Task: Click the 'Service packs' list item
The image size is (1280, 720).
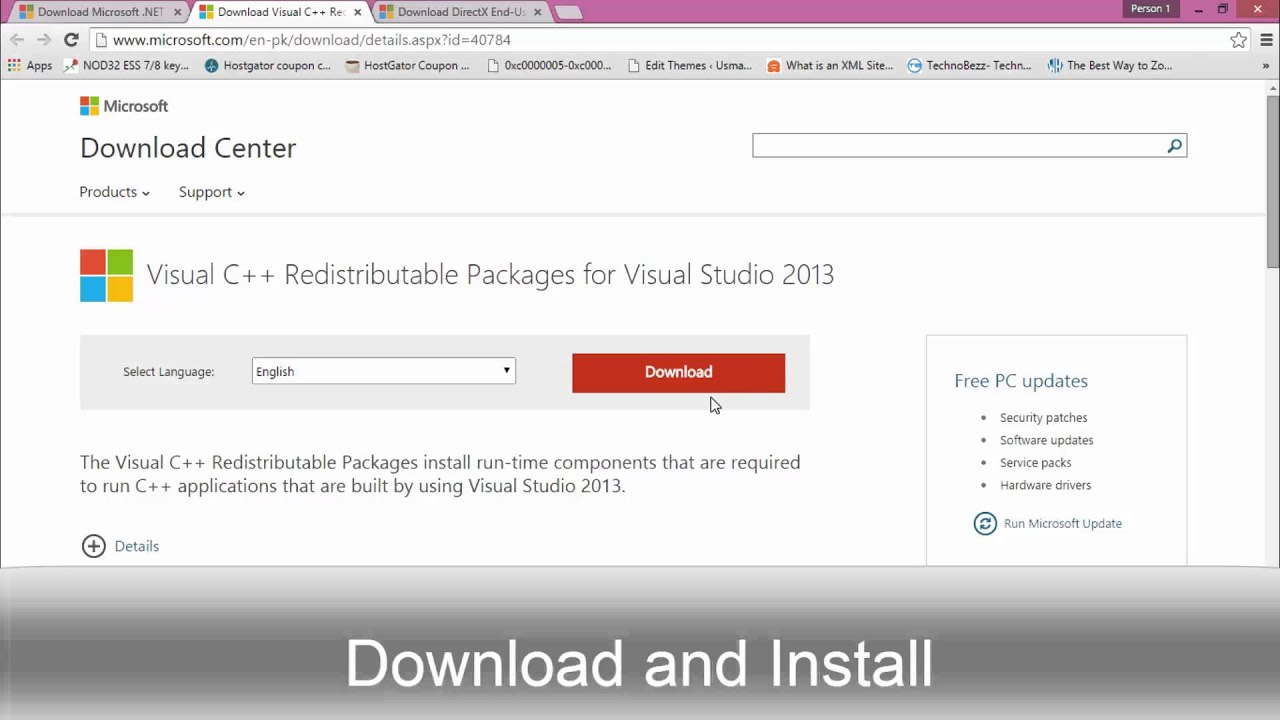Action: [x=1035, y=463]
